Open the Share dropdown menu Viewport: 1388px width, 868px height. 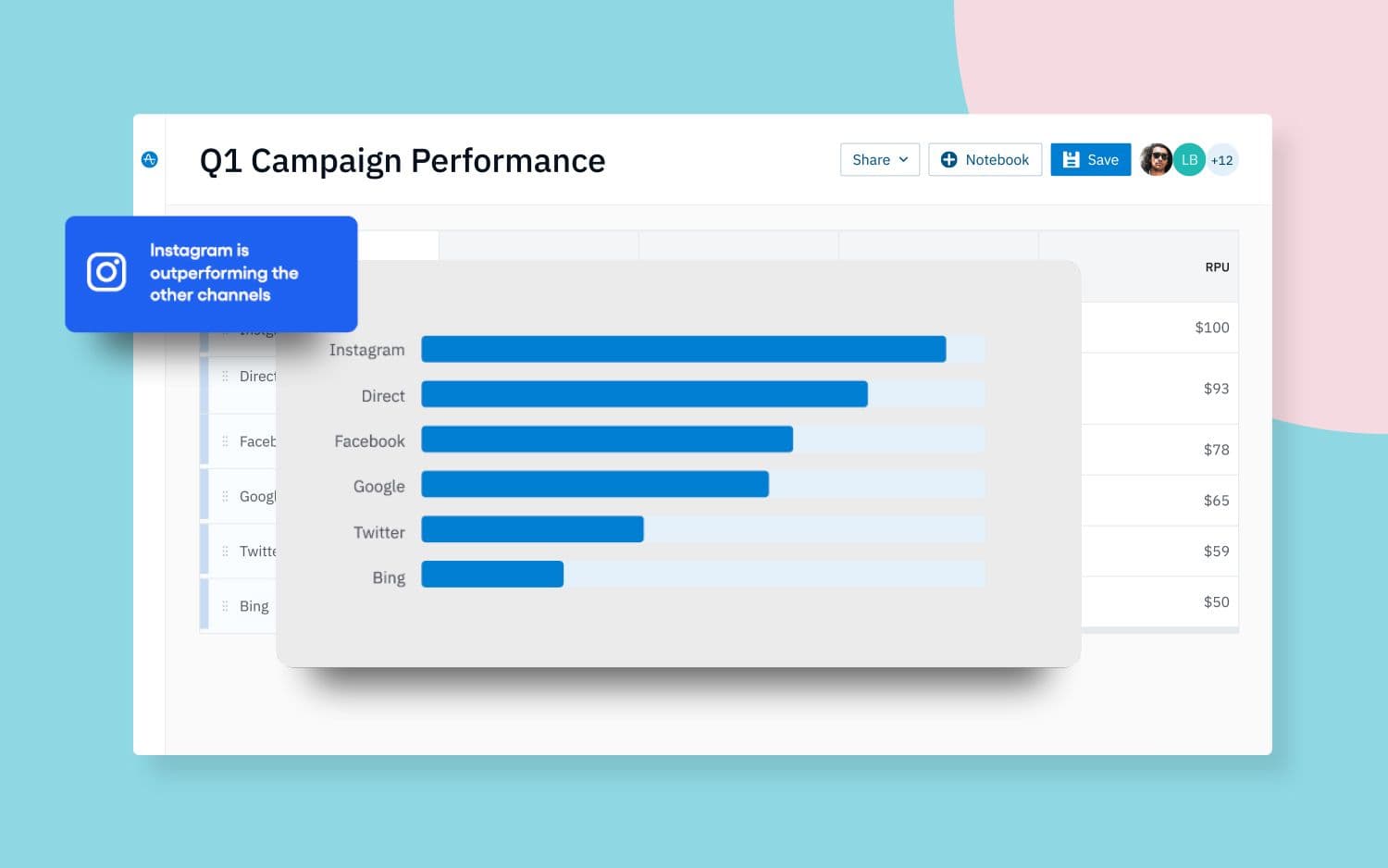tap(878, 159)
